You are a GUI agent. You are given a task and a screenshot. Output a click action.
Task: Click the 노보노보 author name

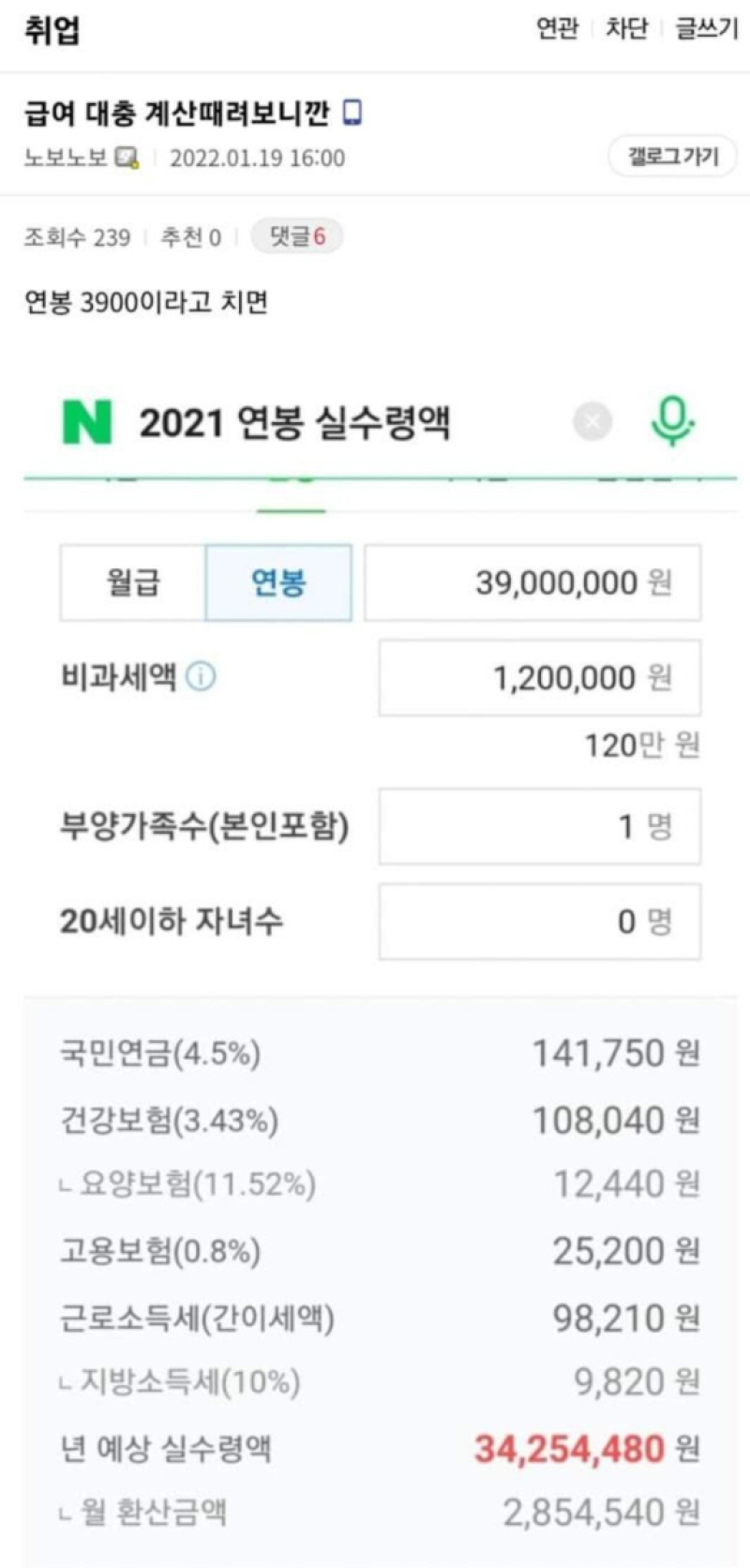pos(66,158)
